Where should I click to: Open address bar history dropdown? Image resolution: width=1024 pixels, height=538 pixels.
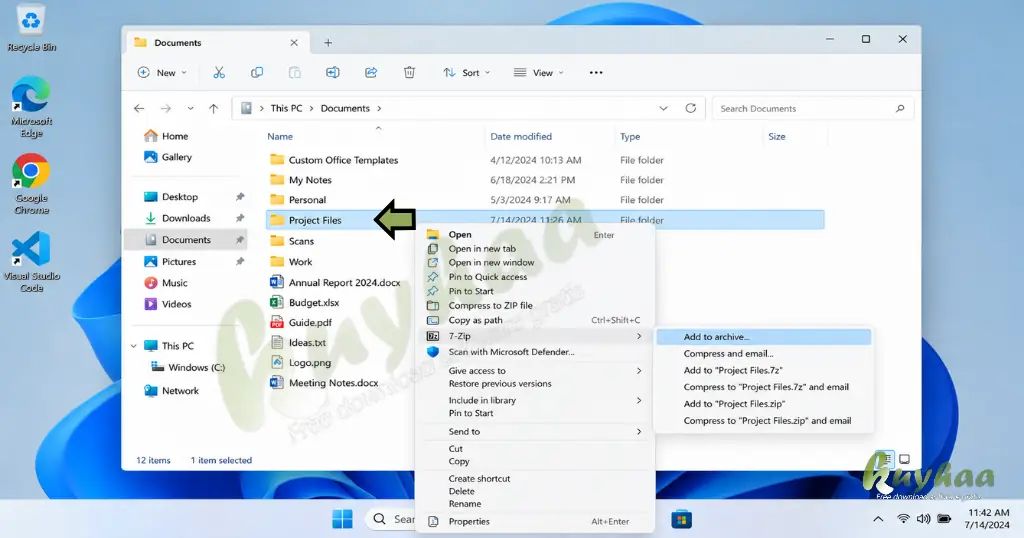coord(664,108)
